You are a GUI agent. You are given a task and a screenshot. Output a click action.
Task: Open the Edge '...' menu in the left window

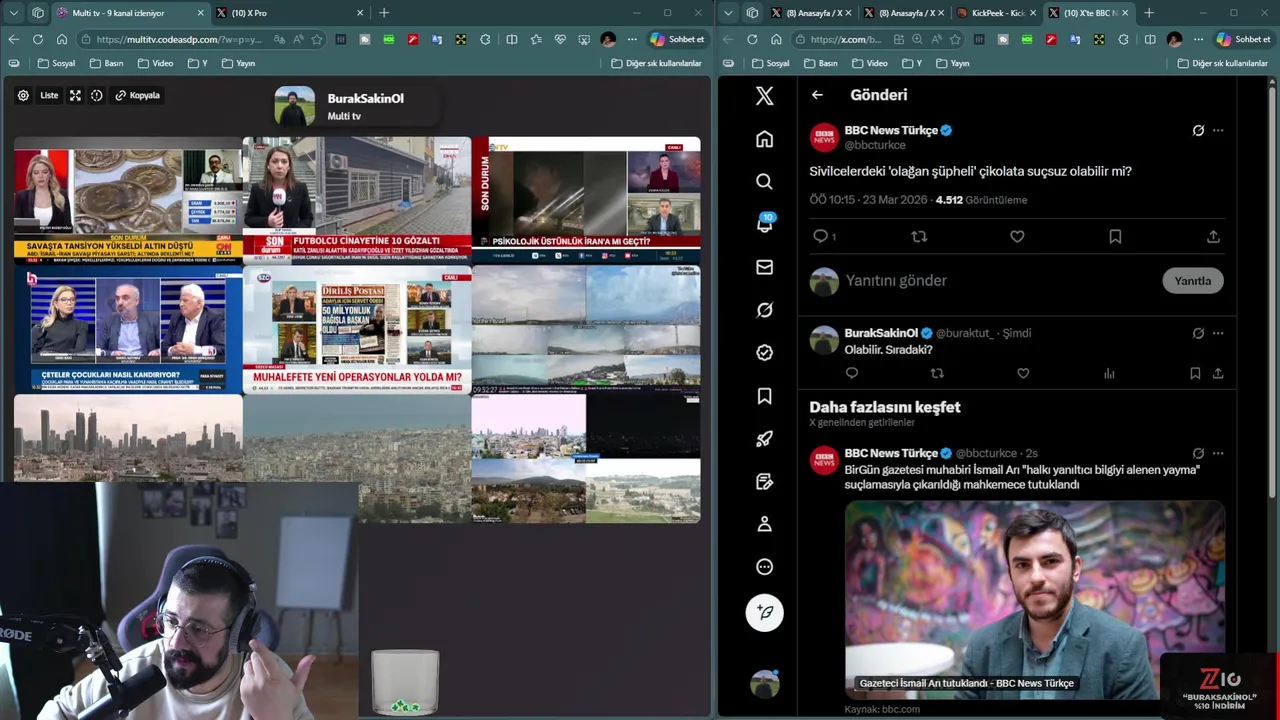click(632, 39)
